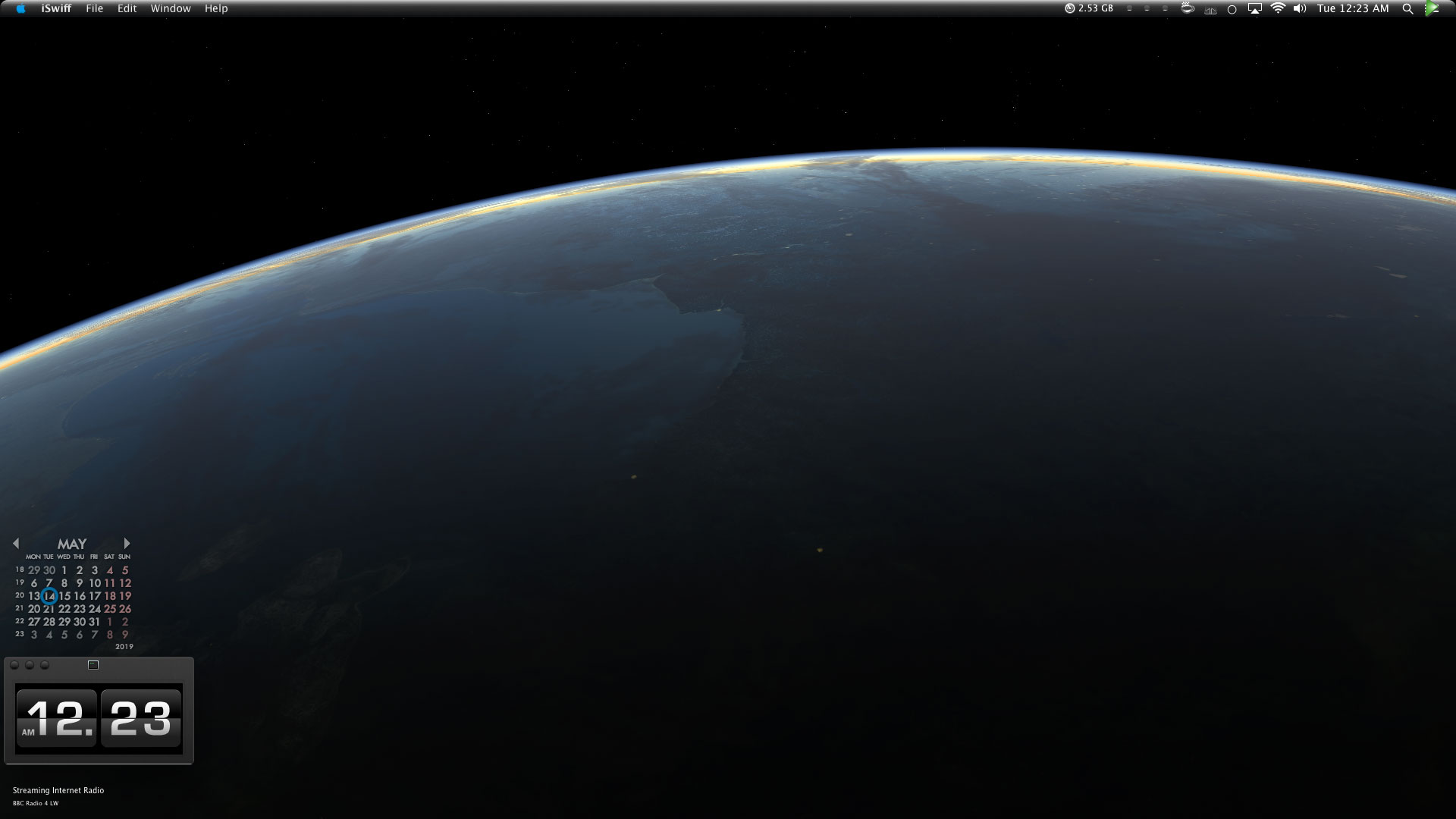Screen dimensions: 1456x819
Task: Click the MON weekday header in calendar
Action: [33, 557]
